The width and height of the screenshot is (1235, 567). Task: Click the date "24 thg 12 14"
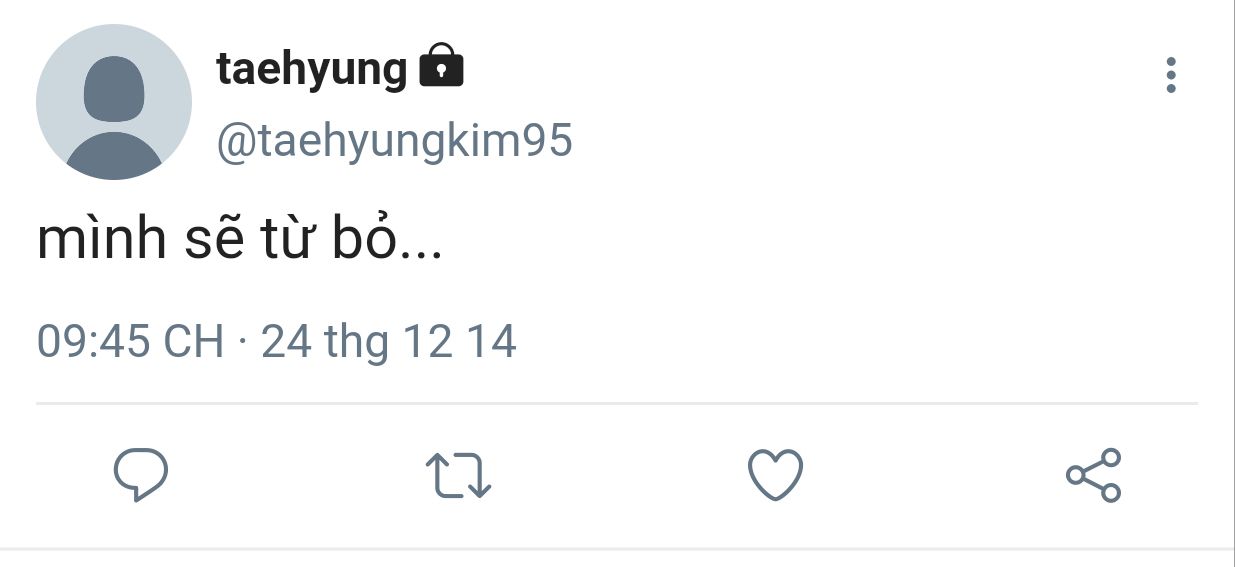389,342
